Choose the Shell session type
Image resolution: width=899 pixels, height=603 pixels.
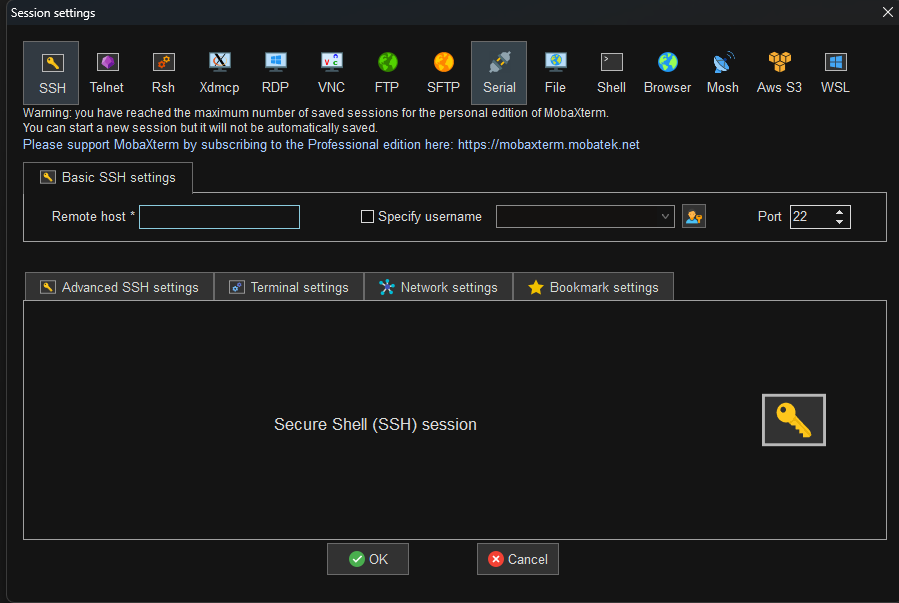(611, 73)
